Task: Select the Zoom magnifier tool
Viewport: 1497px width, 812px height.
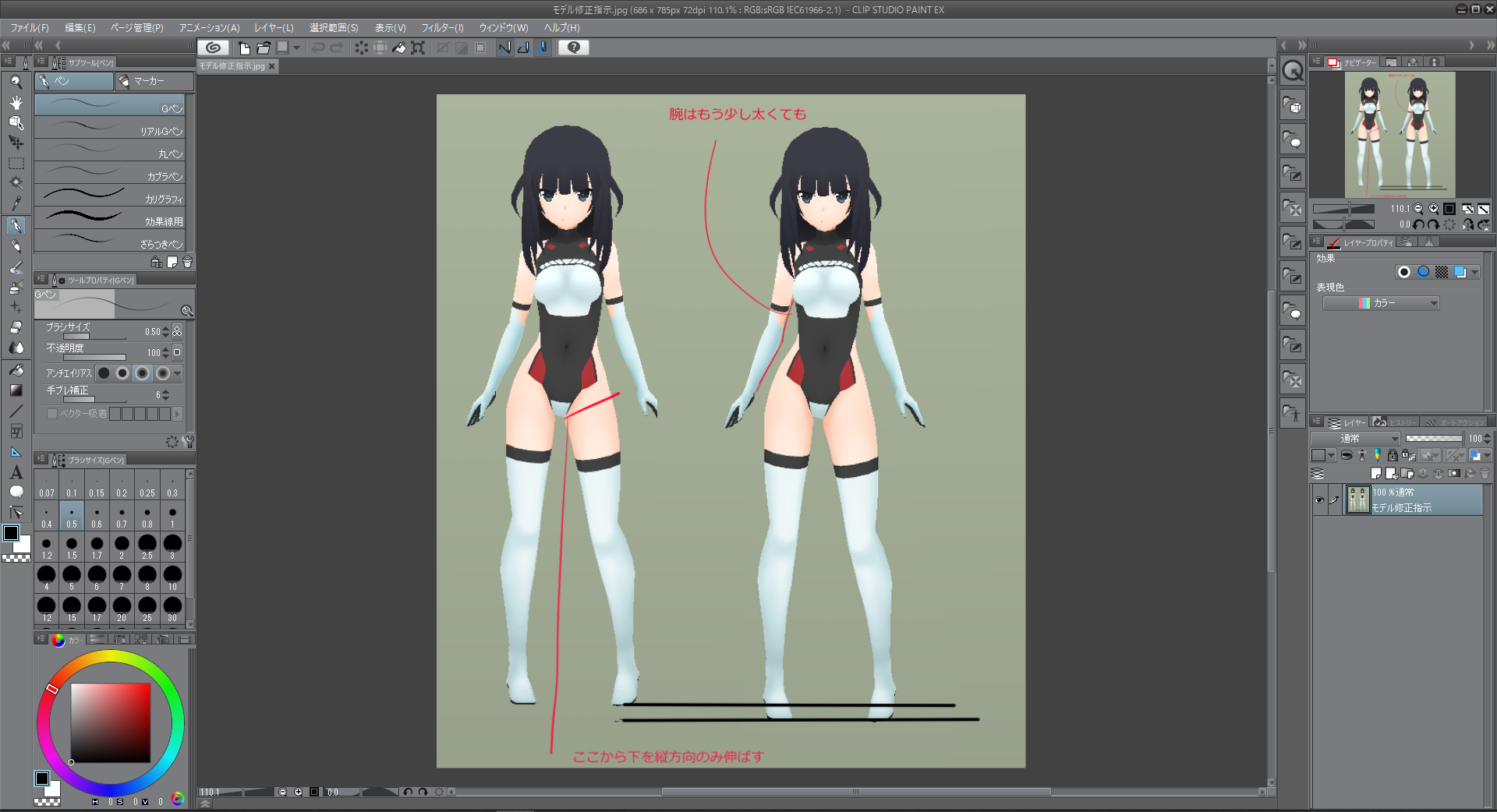Action: pyautogui.click(x=16, y=82)
